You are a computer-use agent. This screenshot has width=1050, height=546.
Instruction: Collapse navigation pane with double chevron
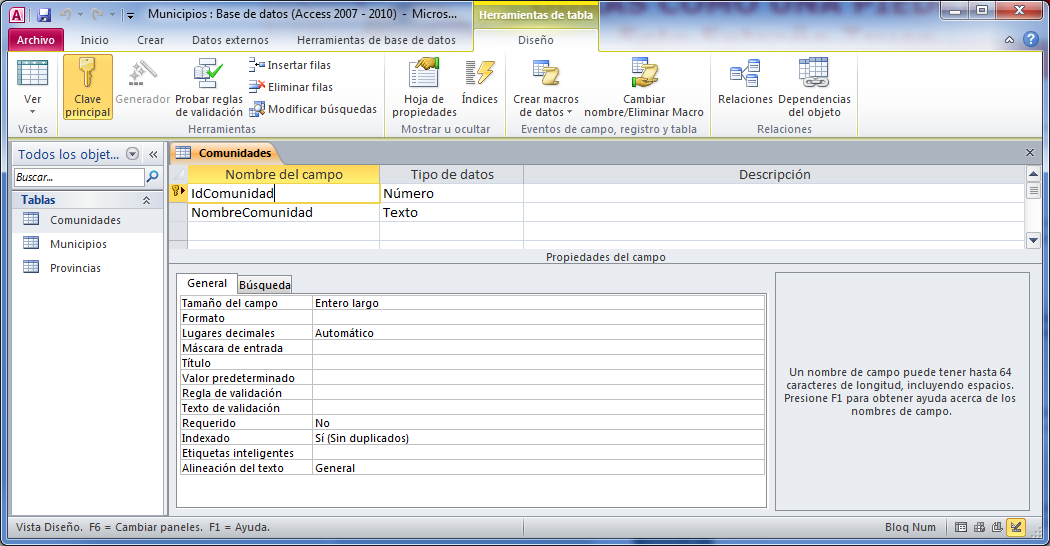click(x=153, y=155)
